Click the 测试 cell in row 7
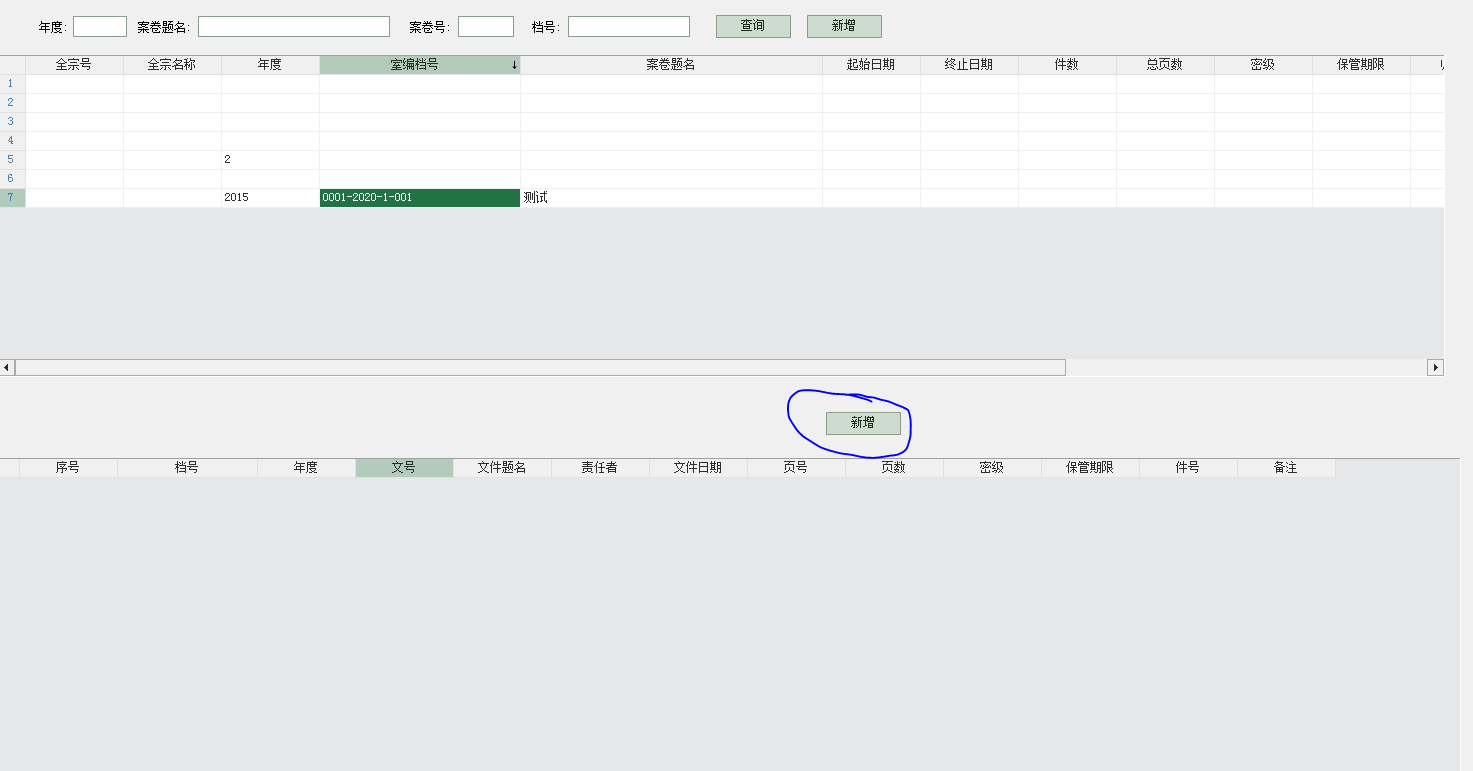The image size is (1473, 771). [x=670, y=198]
